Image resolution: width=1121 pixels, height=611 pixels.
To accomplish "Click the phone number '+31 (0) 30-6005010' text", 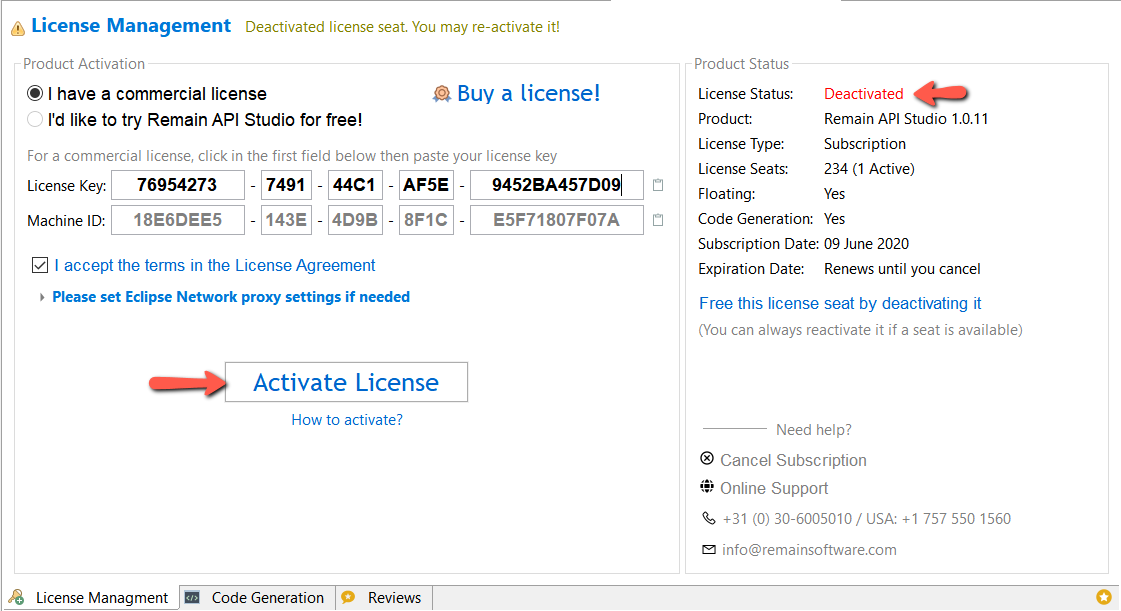I will (787, 519).
